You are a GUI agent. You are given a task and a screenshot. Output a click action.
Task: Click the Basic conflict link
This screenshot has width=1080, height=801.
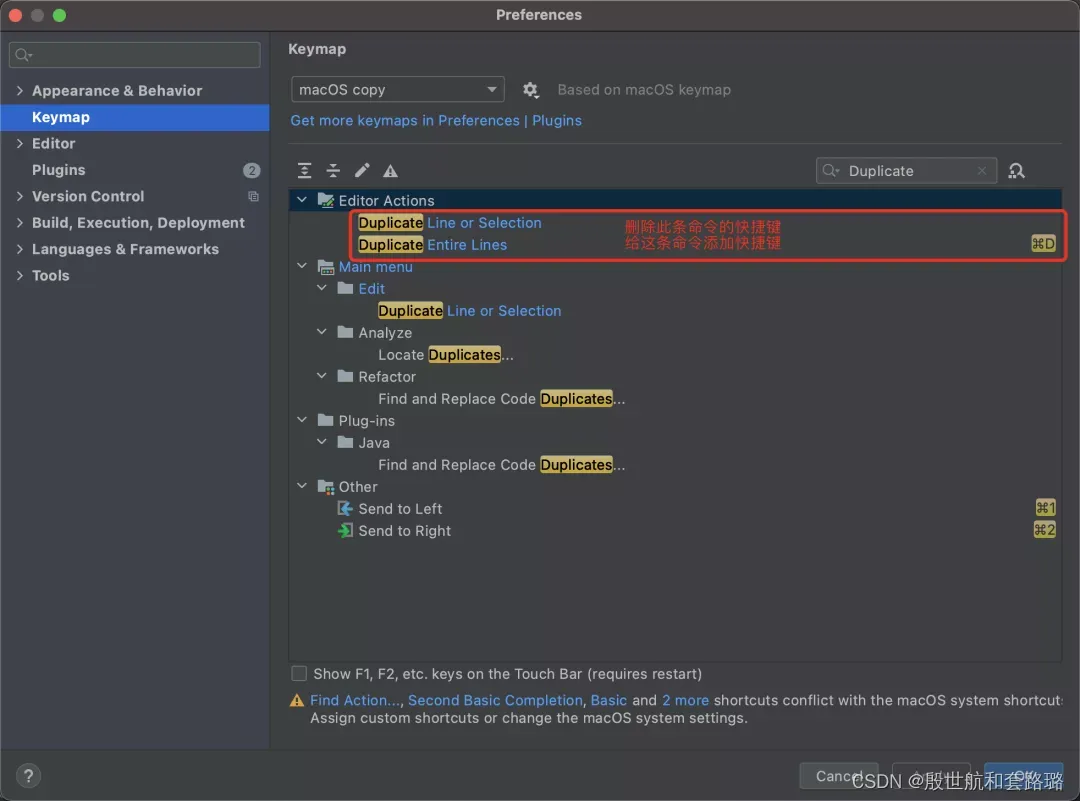tap(609, 700)
